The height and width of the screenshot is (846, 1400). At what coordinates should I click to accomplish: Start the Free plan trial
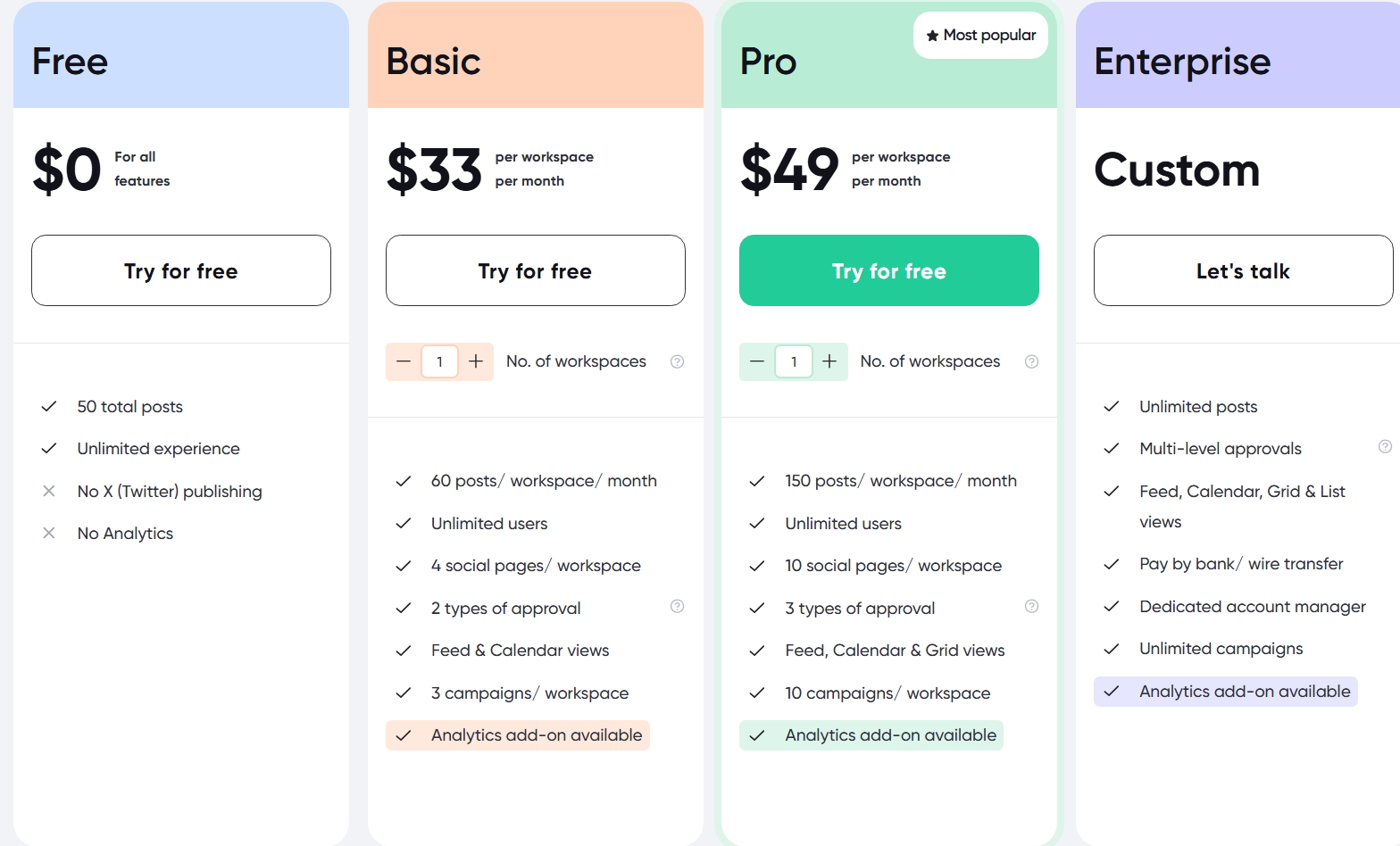181,270
